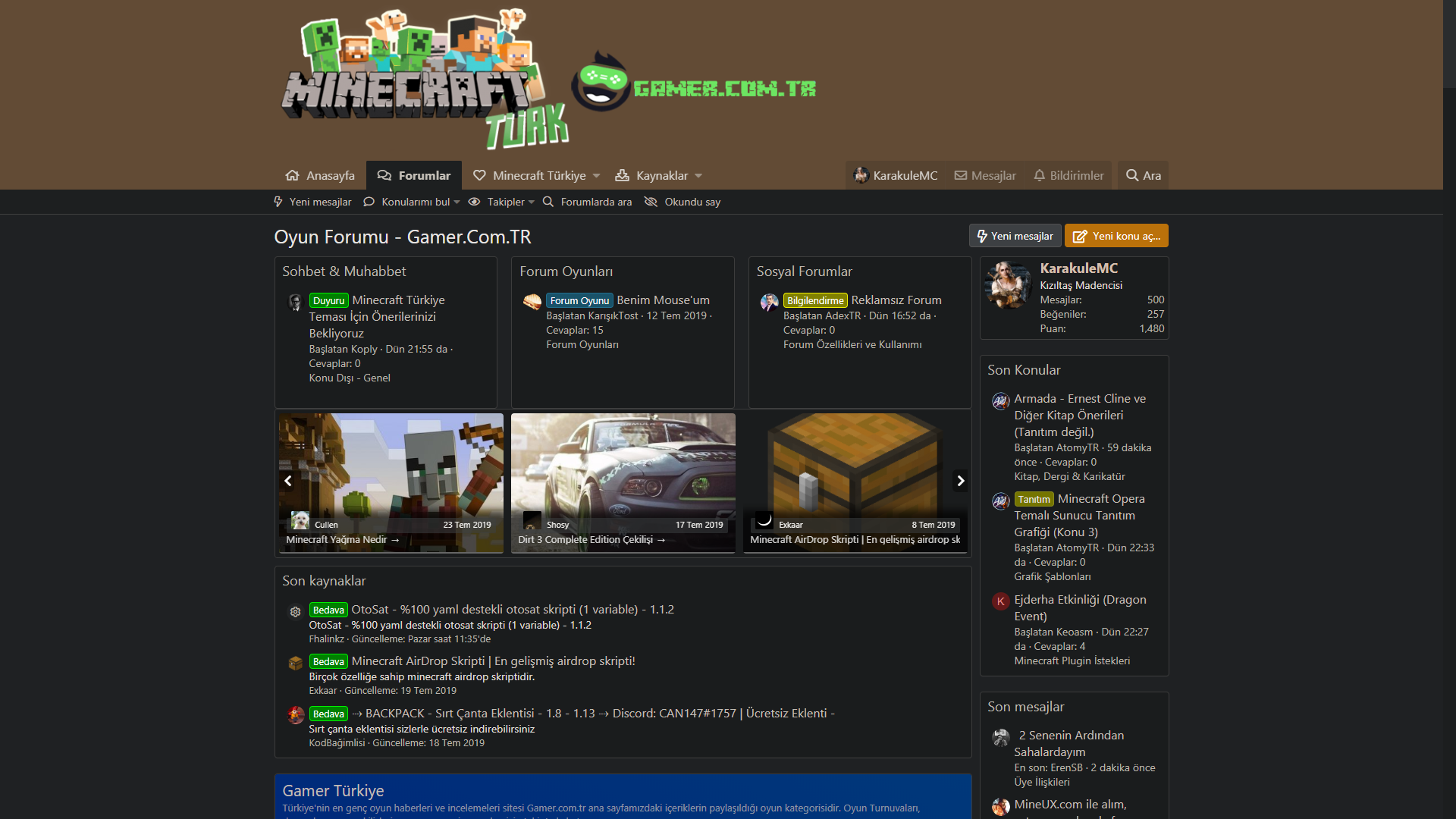The image size is (1456, 819).
Task: Go to next carousel slide arrow
Action: tap(960, 481)
